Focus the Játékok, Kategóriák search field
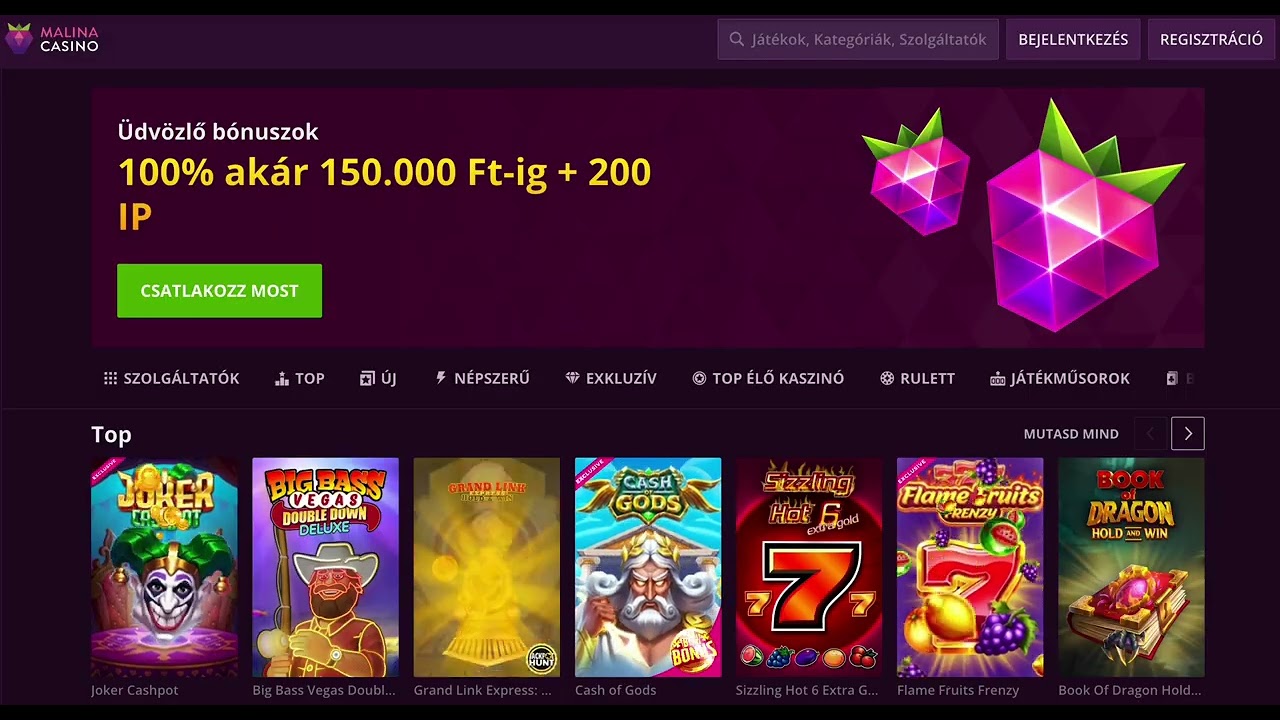The image size is (1280, 720). [x=858, y=39]
